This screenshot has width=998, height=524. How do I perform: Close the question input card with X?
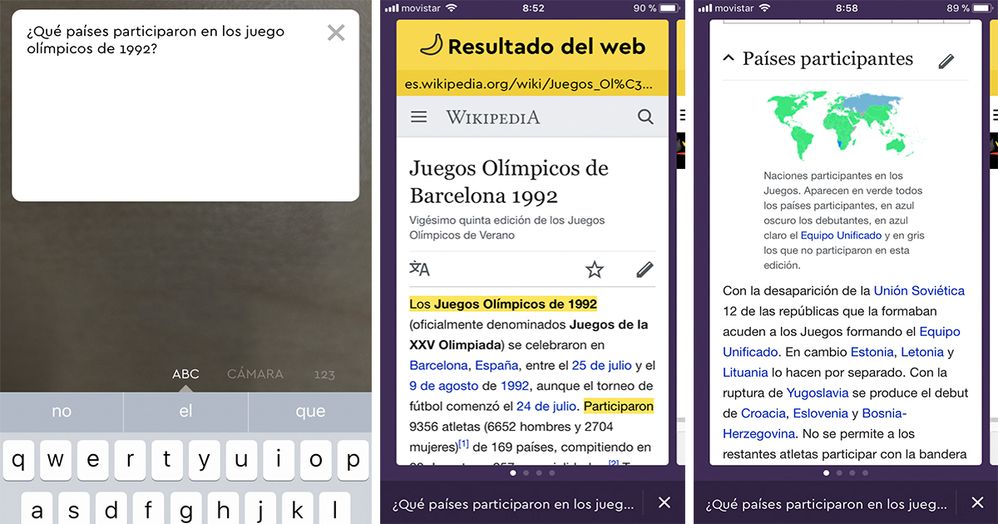click(336, 33)
